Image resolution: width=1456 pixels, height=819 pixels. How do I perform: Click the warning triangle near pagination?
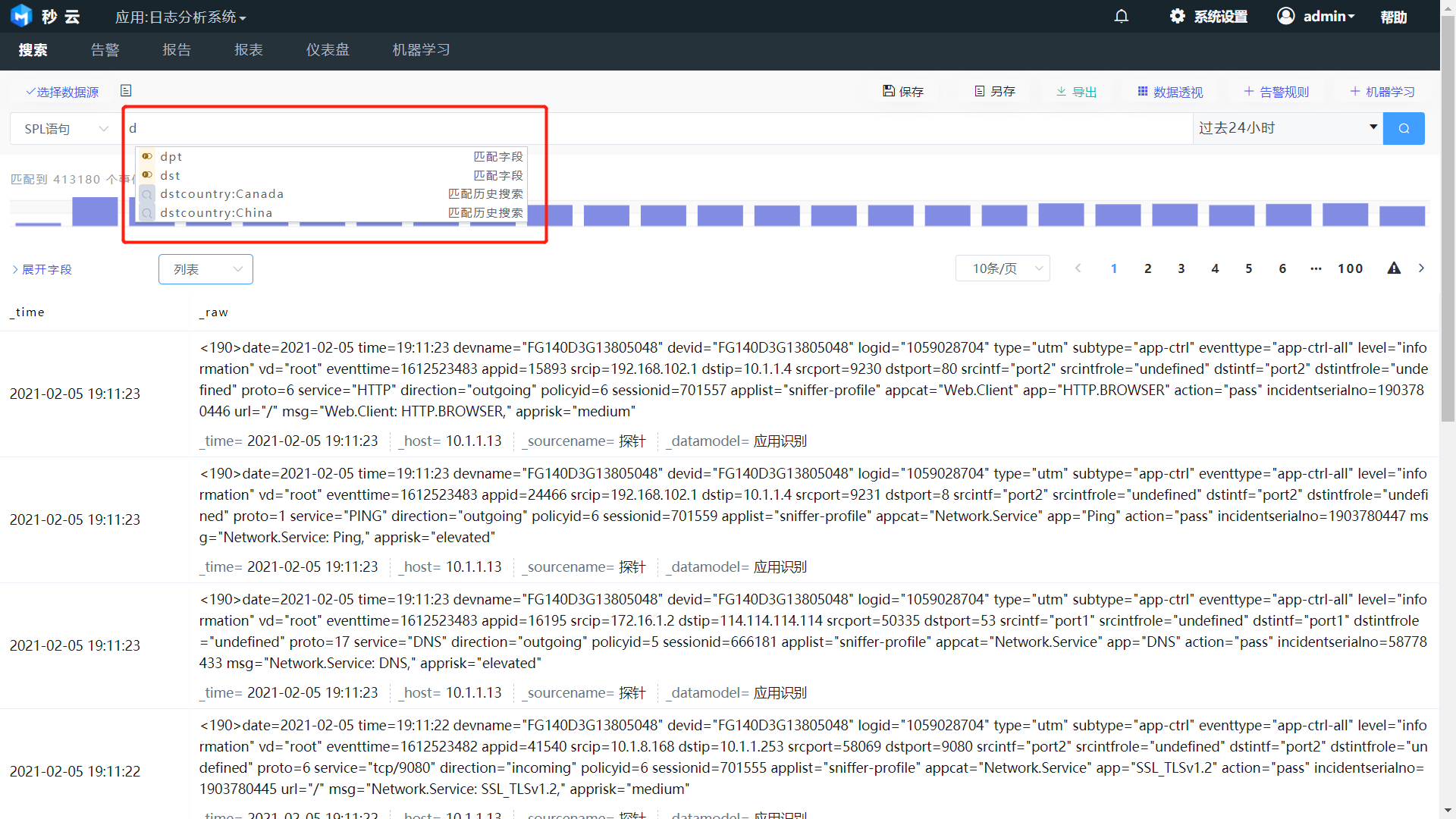(x=1393, y=268)
